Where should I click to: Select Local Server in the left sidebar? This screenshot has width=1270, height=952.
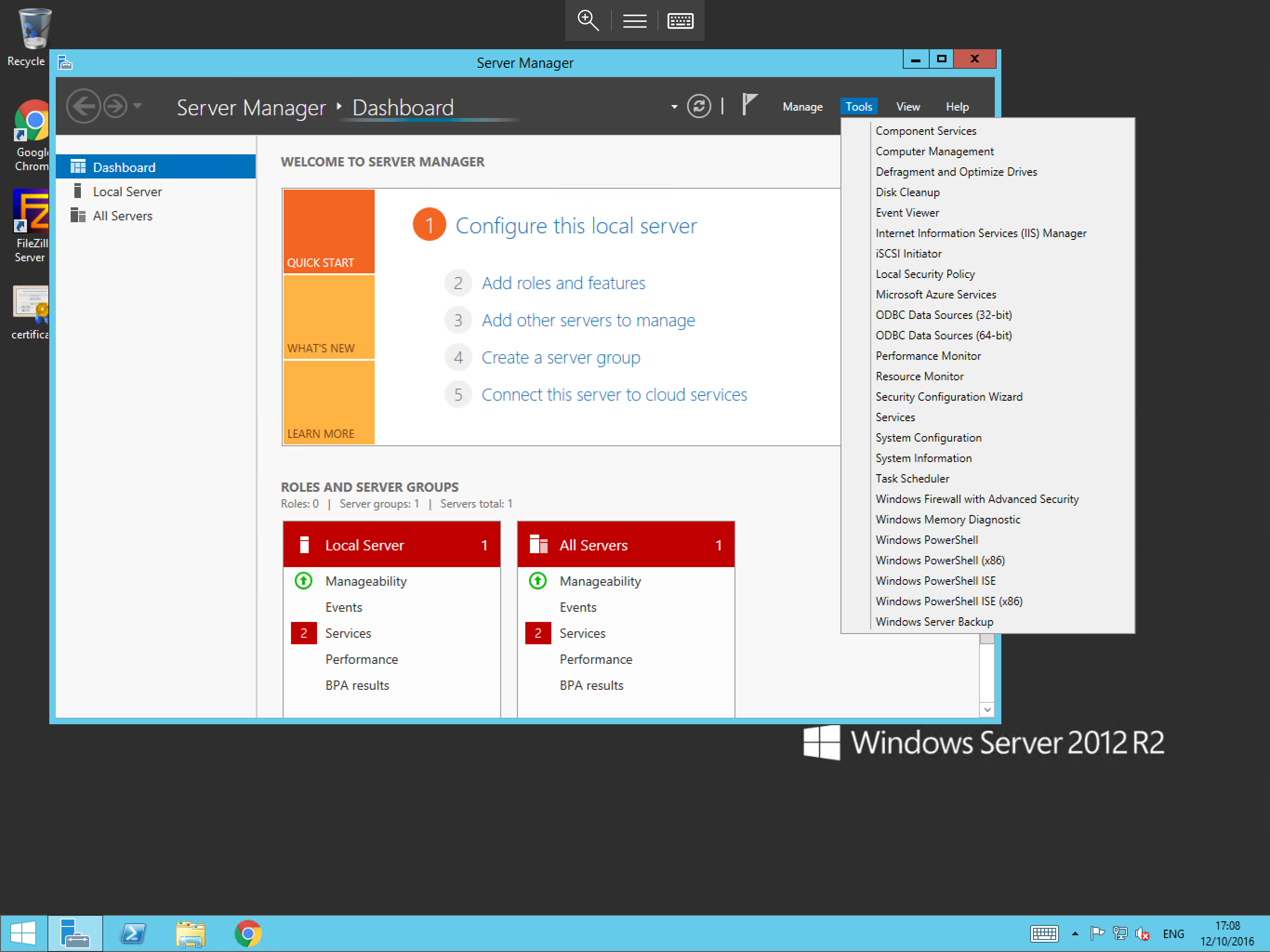(156, 191)
